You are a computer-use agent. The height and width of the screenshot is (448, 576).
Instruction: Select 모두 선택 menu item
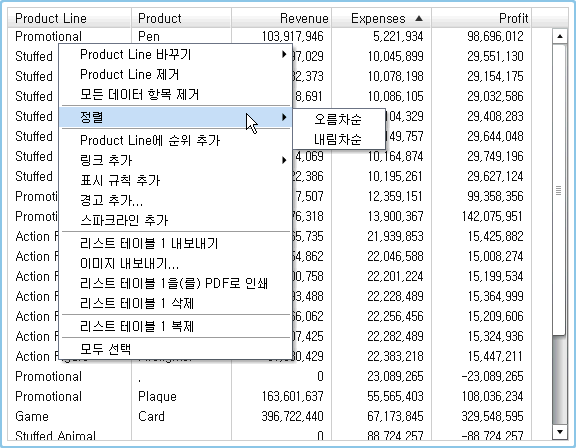pos(176,349)
